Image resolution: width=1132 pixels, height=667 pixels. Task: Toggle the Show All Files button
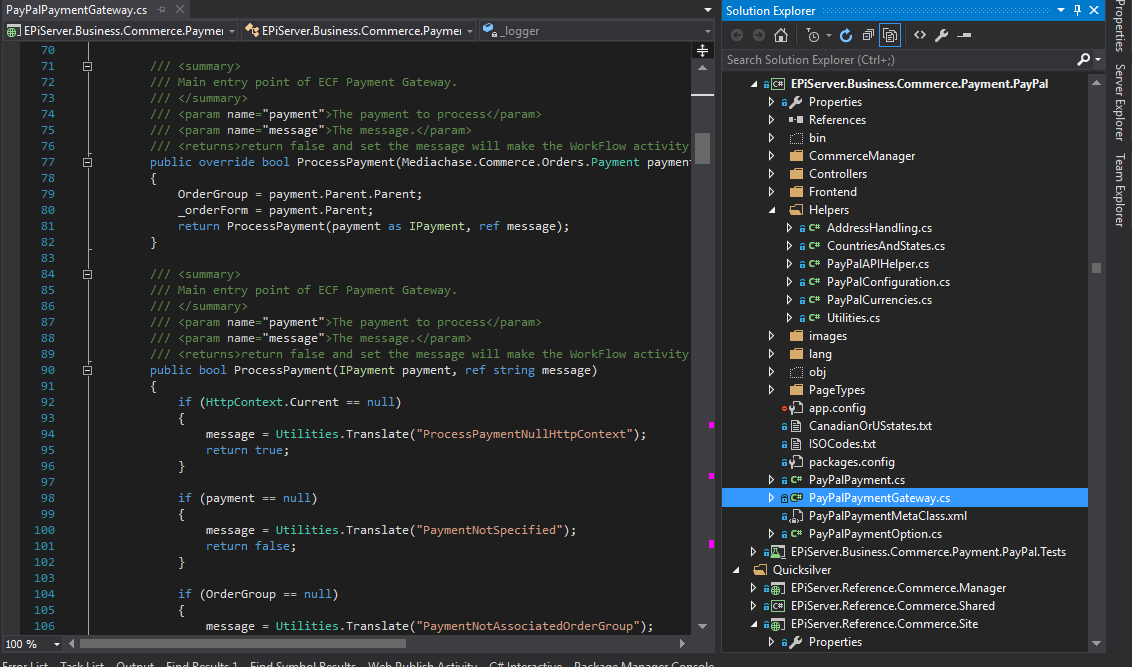point(889,35)
